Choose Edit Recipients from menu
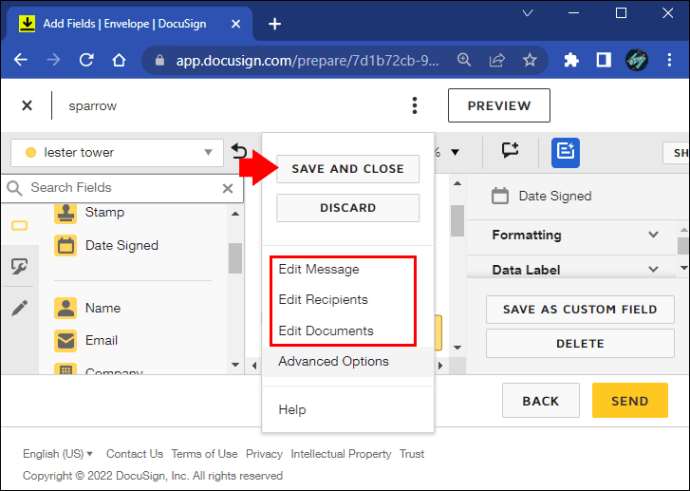 coord(323,300)
